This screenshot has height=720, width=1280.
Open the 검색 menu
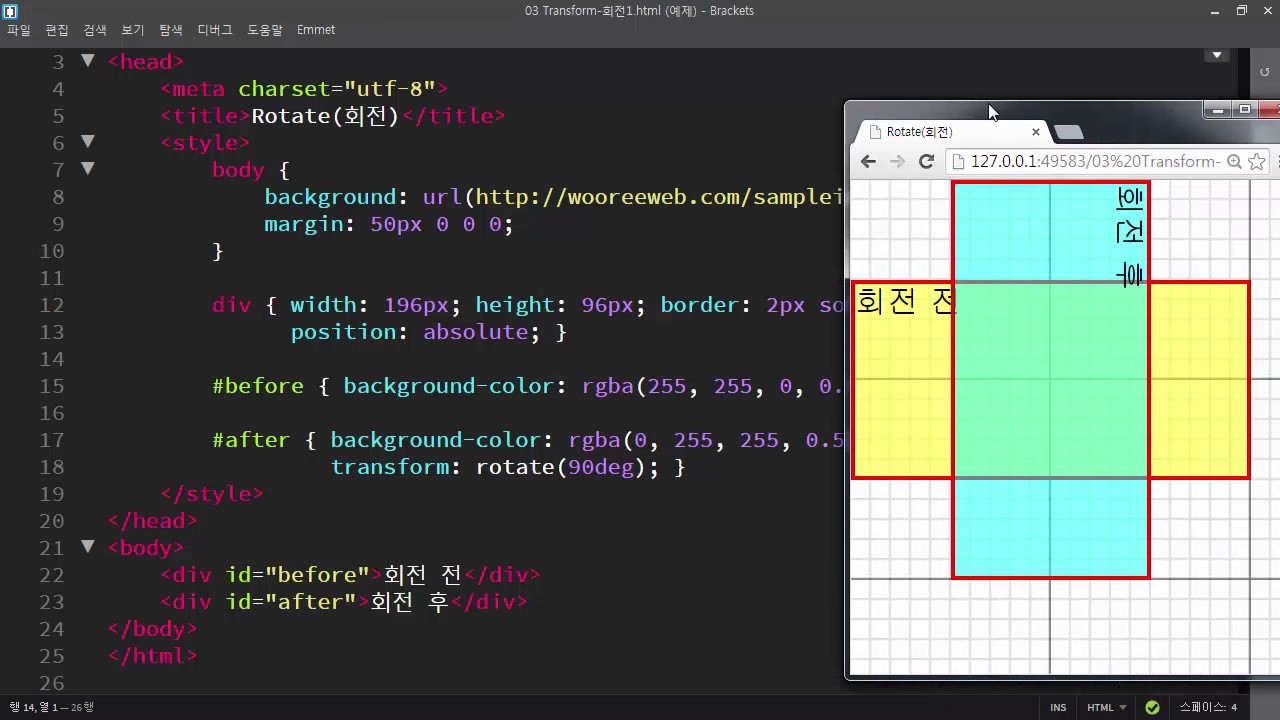point(95,30)
